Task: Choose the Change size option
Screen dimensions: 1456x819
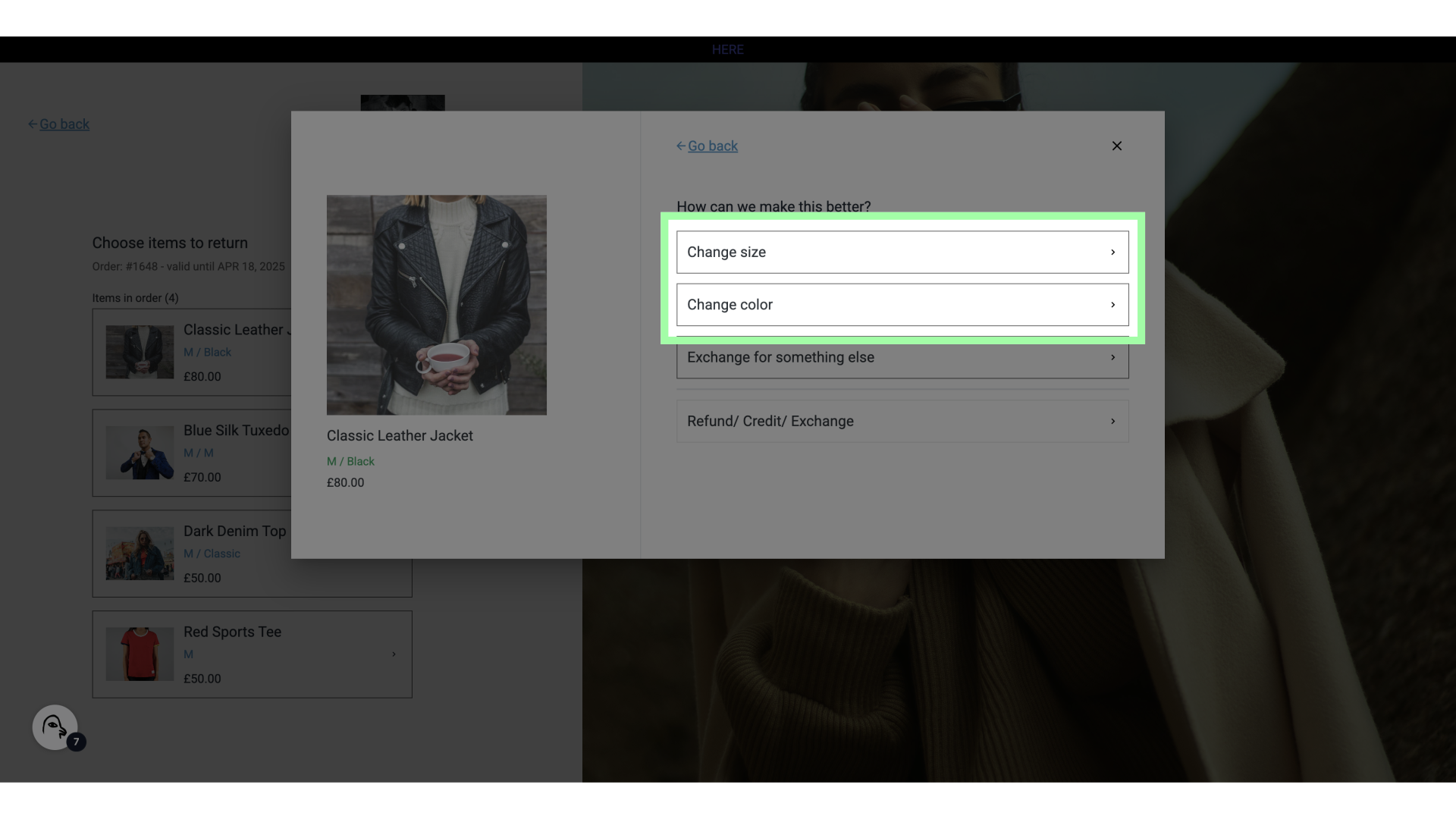Action: pyautogui.click(x=902, y=252)
